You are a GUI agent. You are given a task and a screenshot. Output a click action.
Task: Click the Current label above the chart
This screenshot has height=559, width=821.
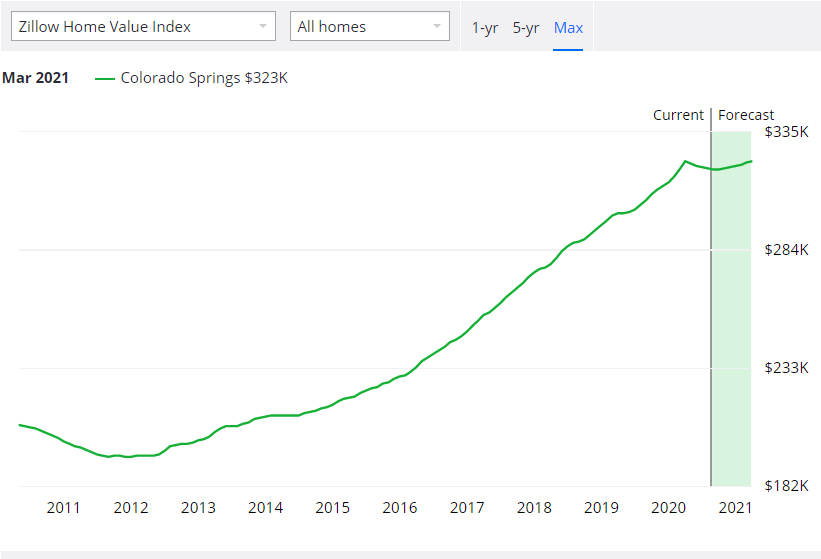[678, 115]
